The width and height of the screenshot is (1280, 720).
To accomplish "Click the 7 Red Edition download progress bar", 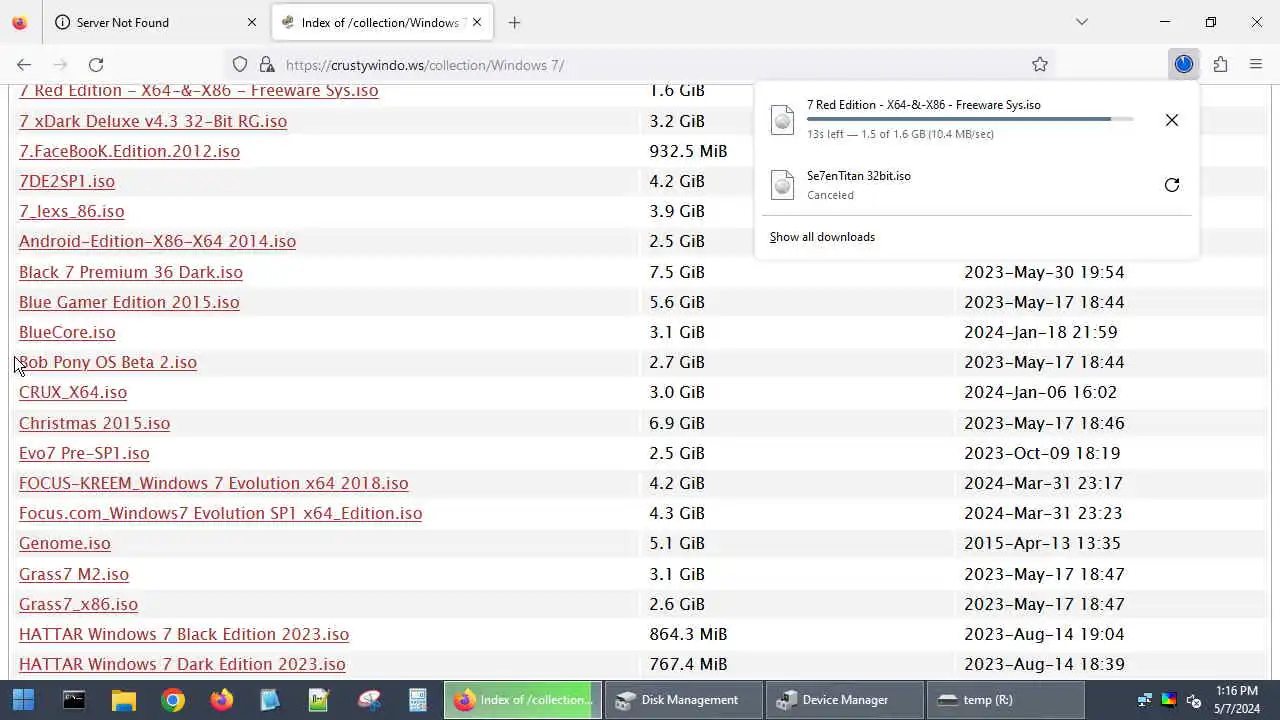I will (x=970, y=119).
